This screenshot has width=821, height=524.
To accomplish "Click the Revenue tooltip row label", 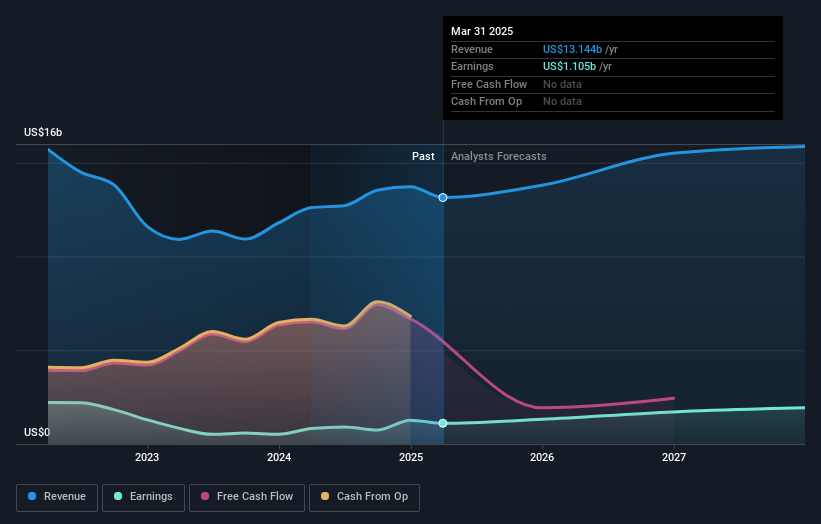I will 472,49.
